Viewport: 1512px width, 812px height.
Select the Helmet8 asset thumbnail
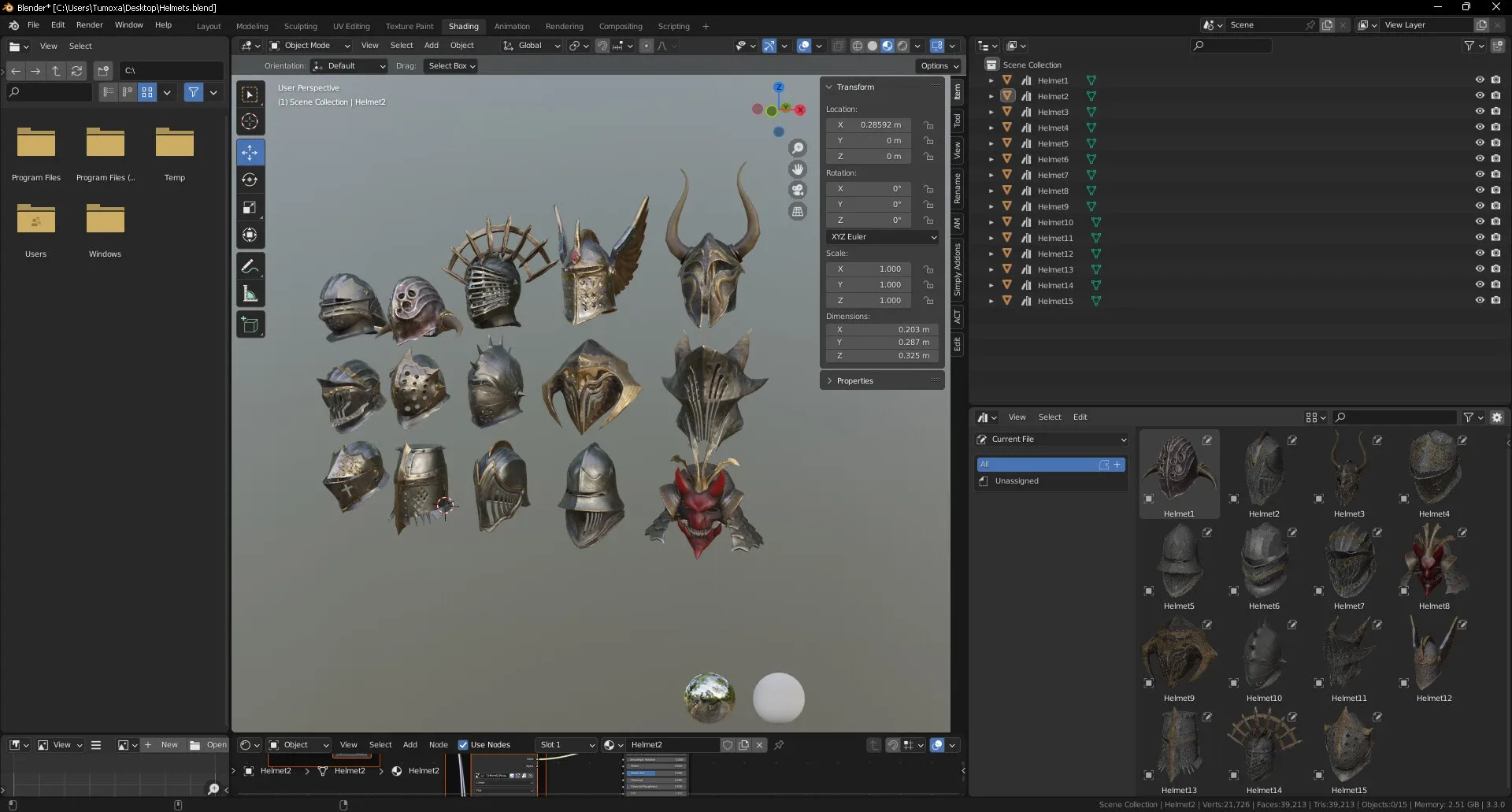click(1433, 561)
